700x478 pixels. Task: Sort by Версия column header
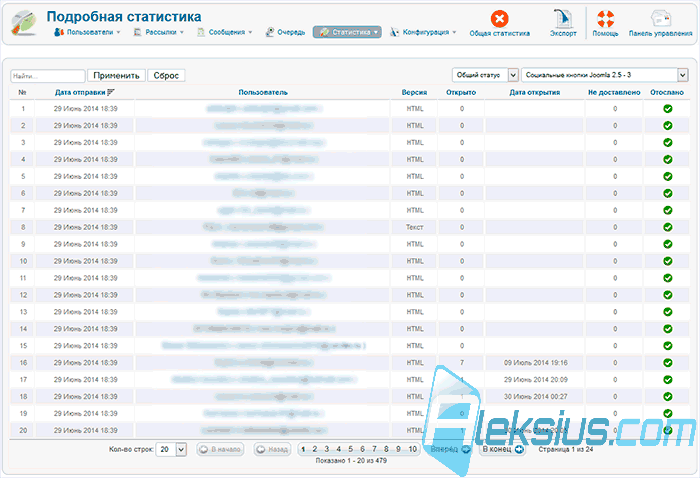pos(414,92)
